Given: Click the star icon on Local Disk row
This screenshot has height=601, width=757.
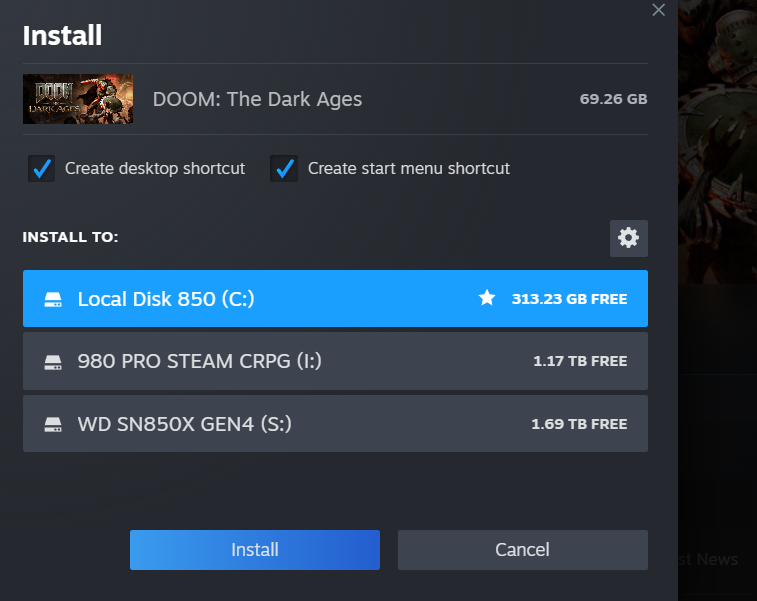Looking at the screenshot, I should pos(487,298).
